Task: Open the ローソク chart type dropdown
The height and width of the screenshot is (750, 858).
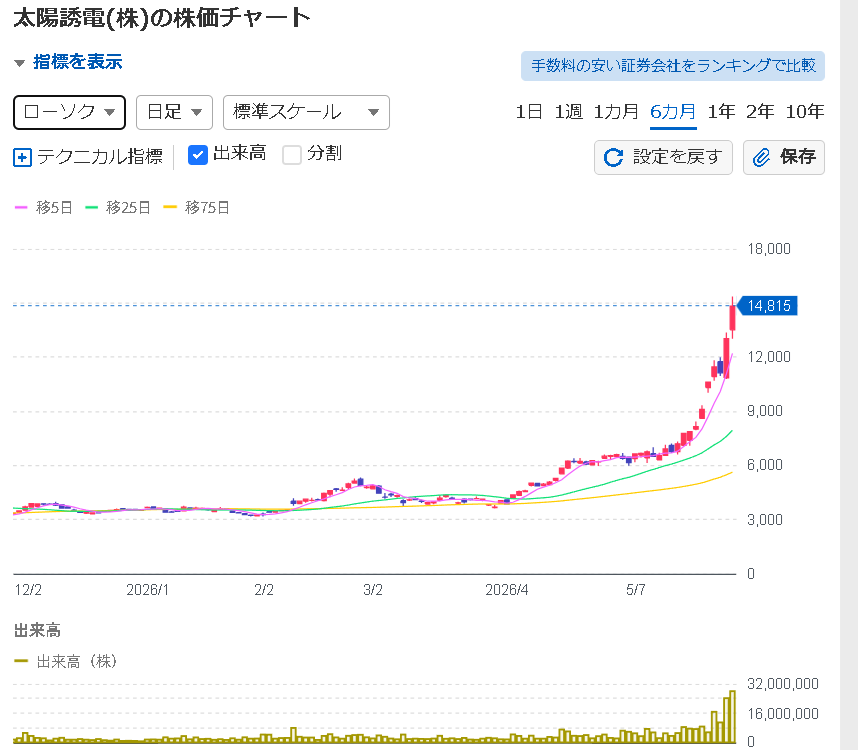Action: point(69,112)
